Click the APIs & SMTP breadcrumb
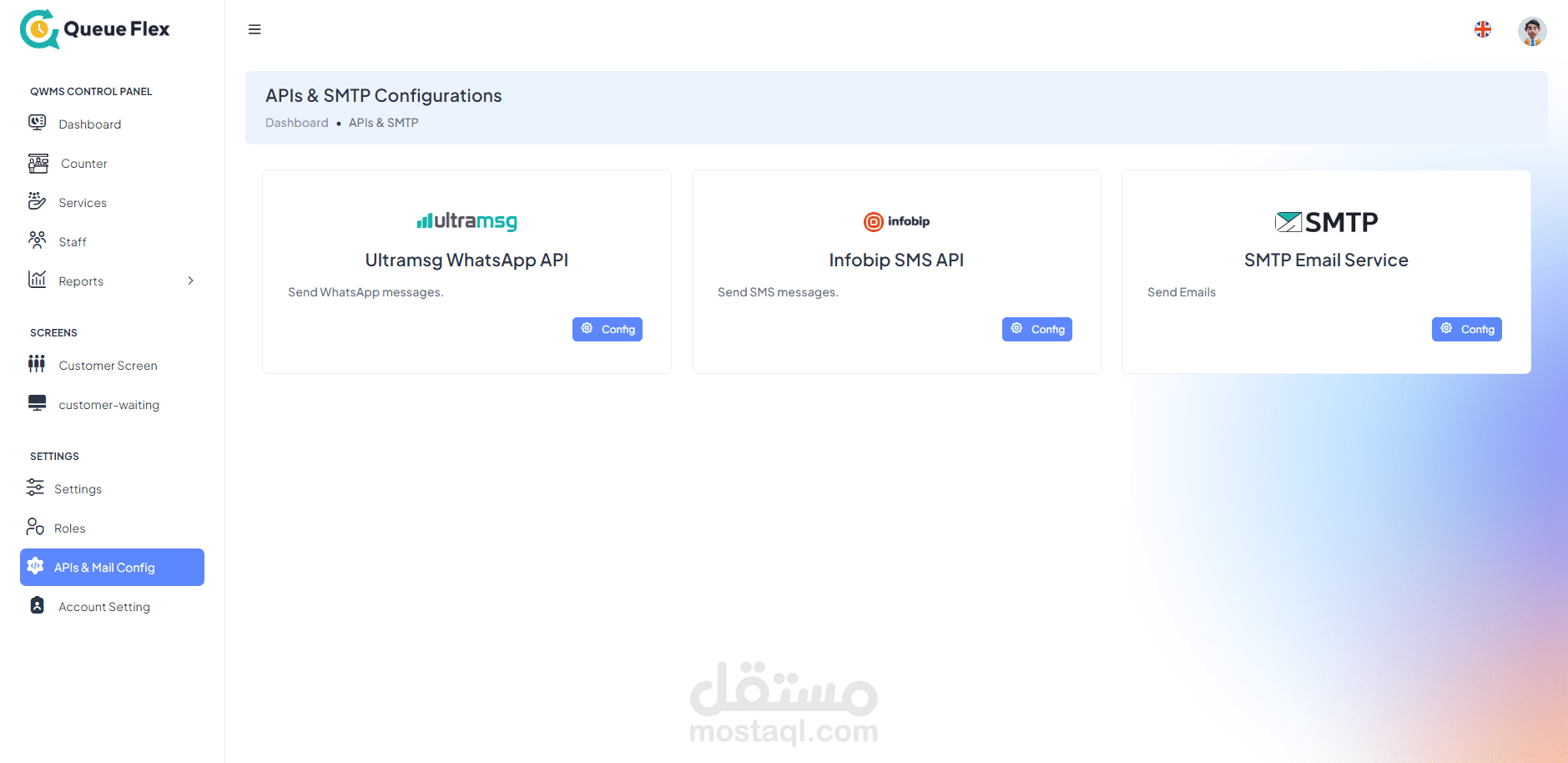Viewport: 1568px width, 763px height. click(x=384, y=123)
